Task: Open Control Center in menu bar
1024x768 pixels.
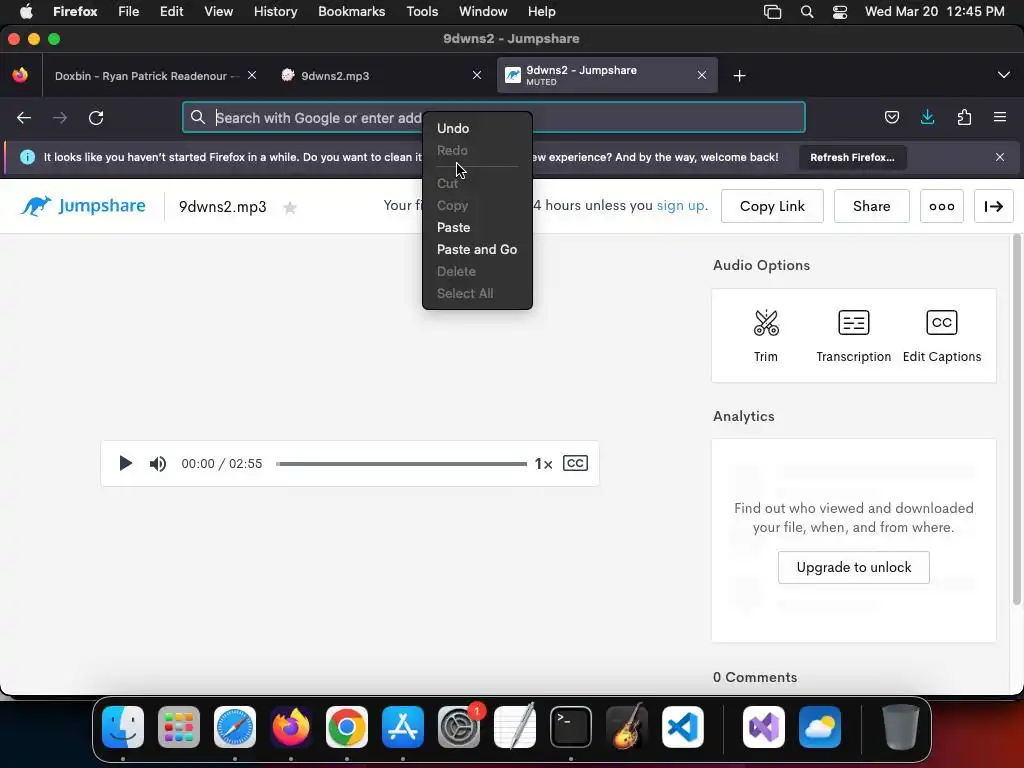Action: tap(840, 12)
